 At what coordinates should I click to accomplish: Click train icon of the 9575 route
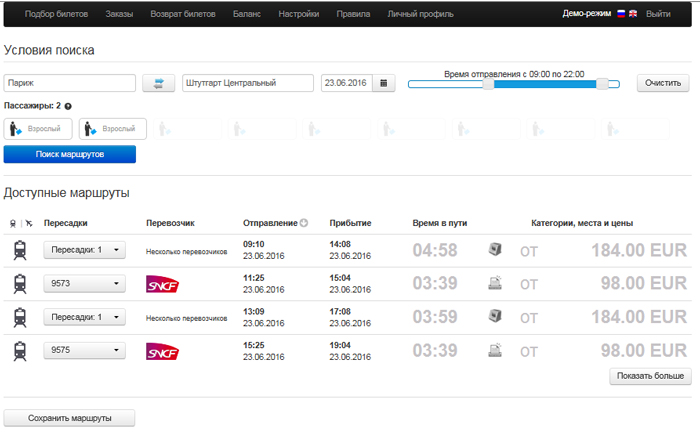point(20,351)
